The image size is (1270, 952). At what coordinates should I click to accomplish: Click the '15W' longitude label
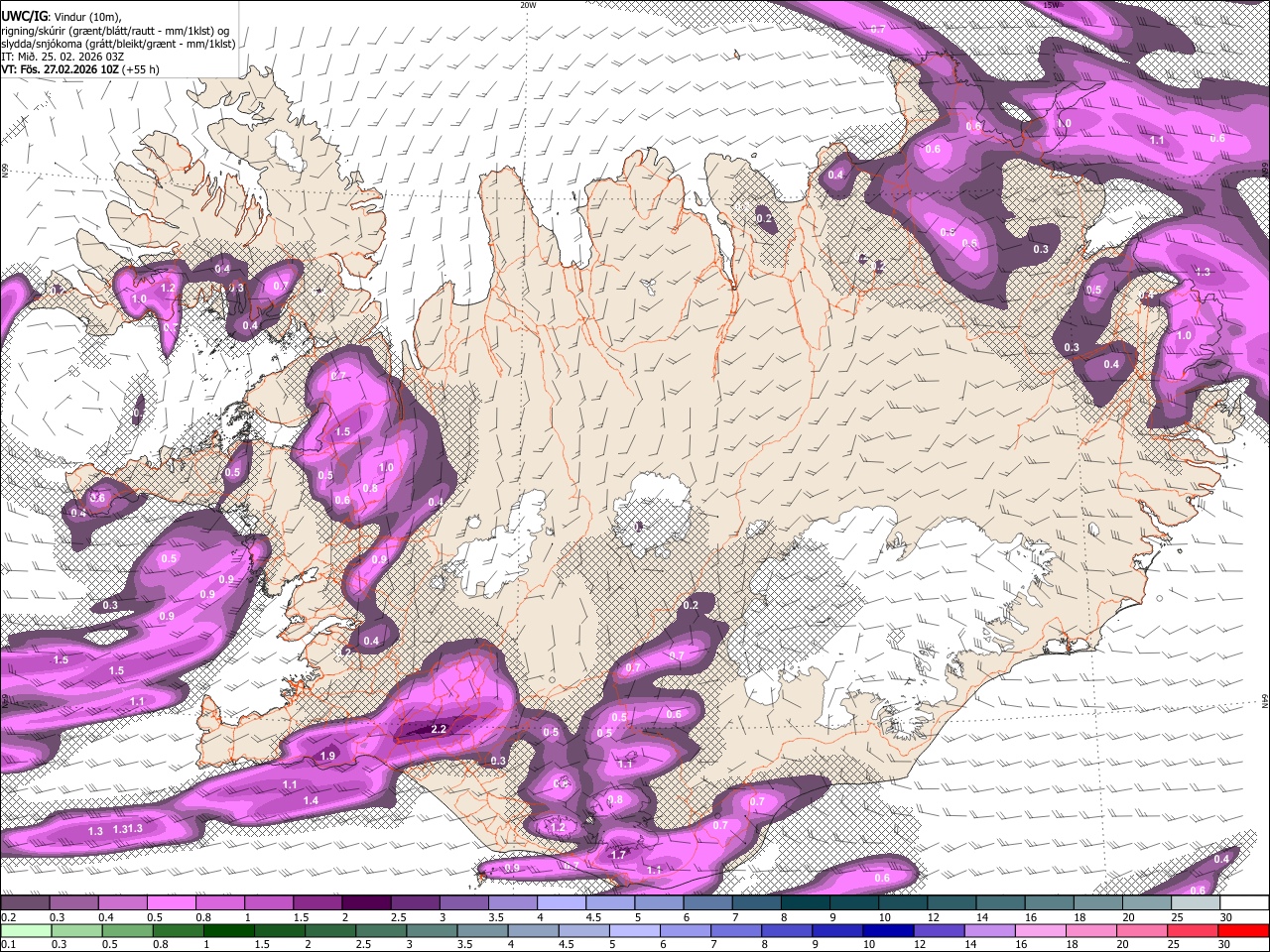[1052, 5]
